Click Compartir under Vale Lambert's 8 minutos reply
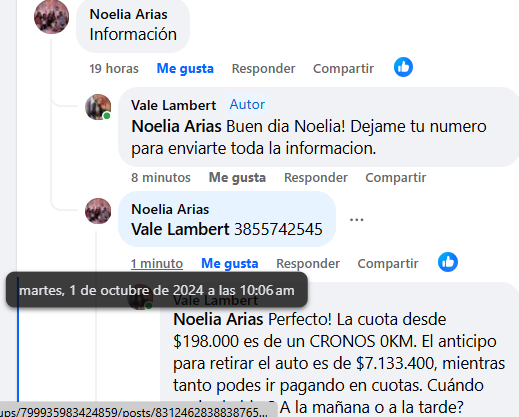This screenshot has width=519, height=417. click(x=396, y=177)
